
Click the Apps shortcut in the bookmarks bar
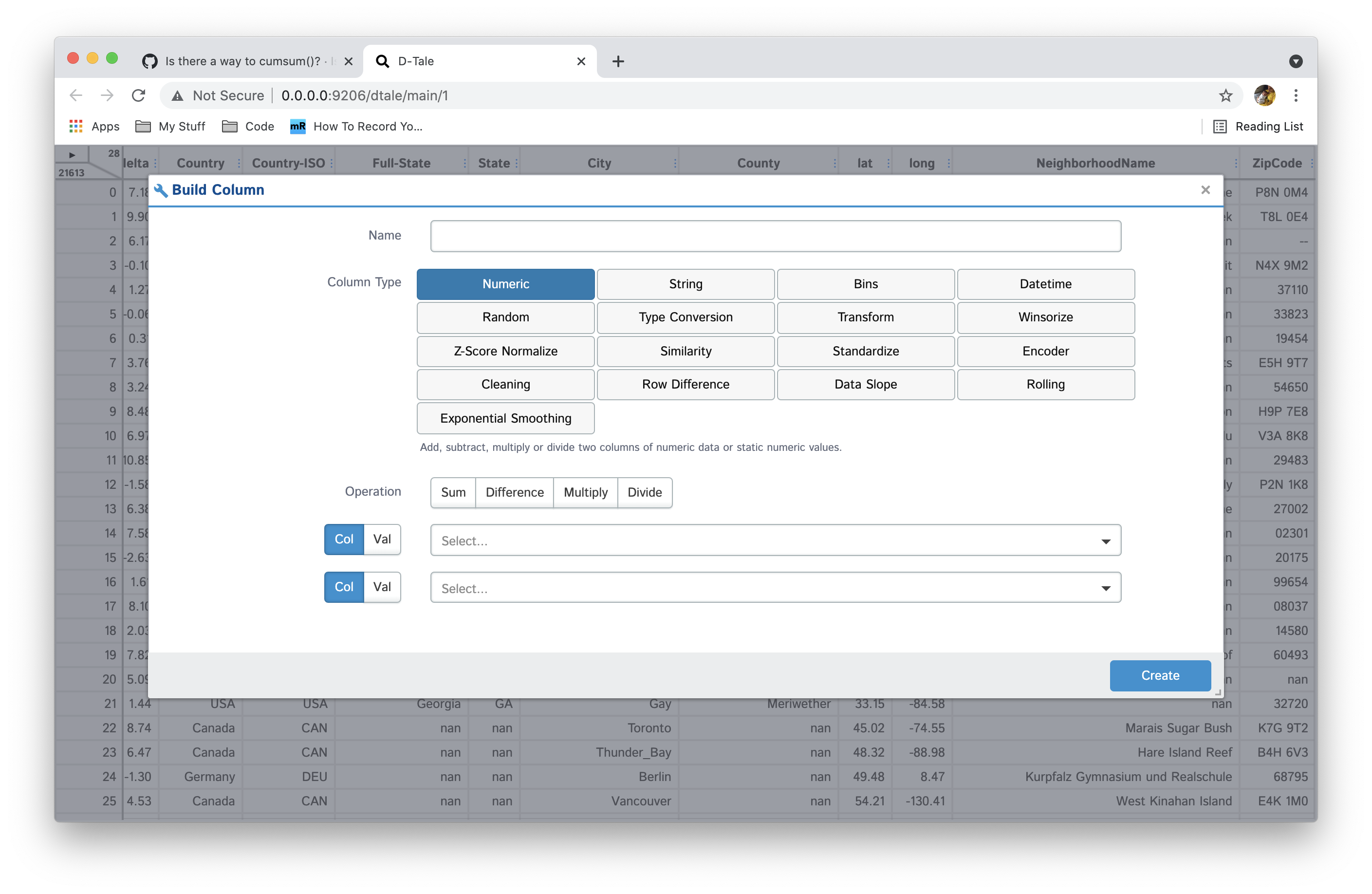[x=94, y=126]
